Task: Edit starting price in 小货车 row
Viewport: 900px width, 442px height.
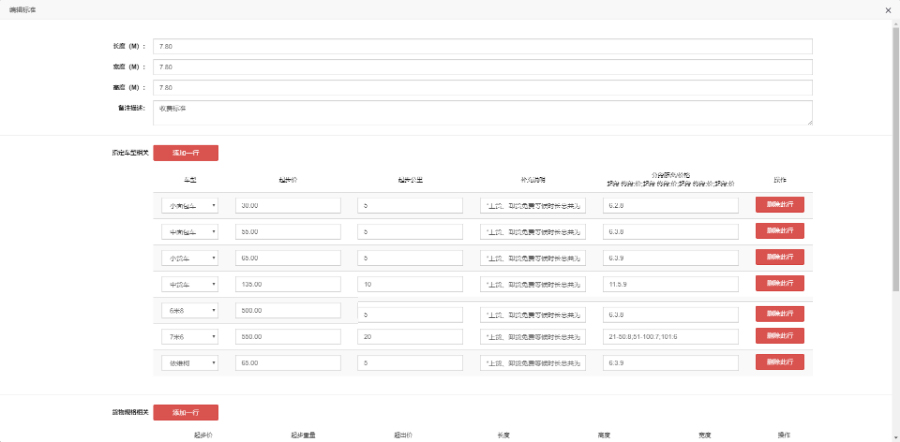Action: pos(288,258)
